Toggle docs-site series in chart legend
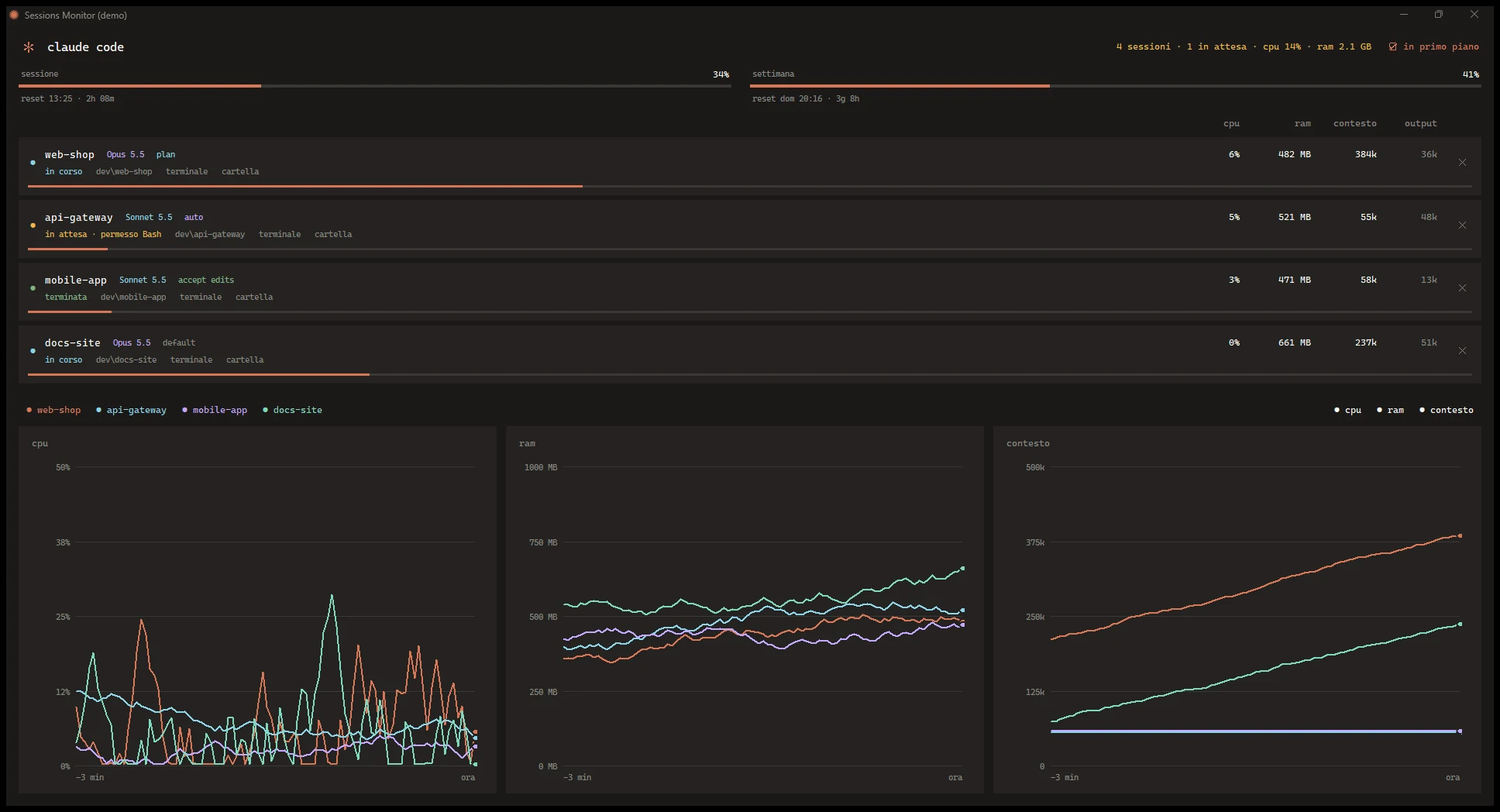The image size is (1500, 812). click(x=292, y=410)
